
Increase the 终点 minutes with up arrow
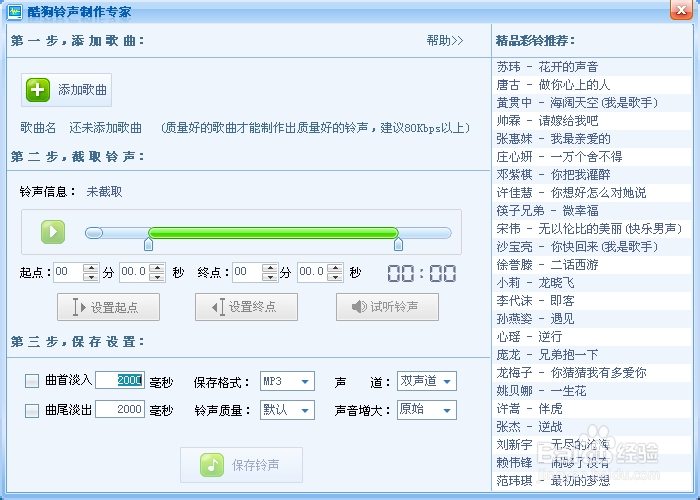[x=270, y=267]
